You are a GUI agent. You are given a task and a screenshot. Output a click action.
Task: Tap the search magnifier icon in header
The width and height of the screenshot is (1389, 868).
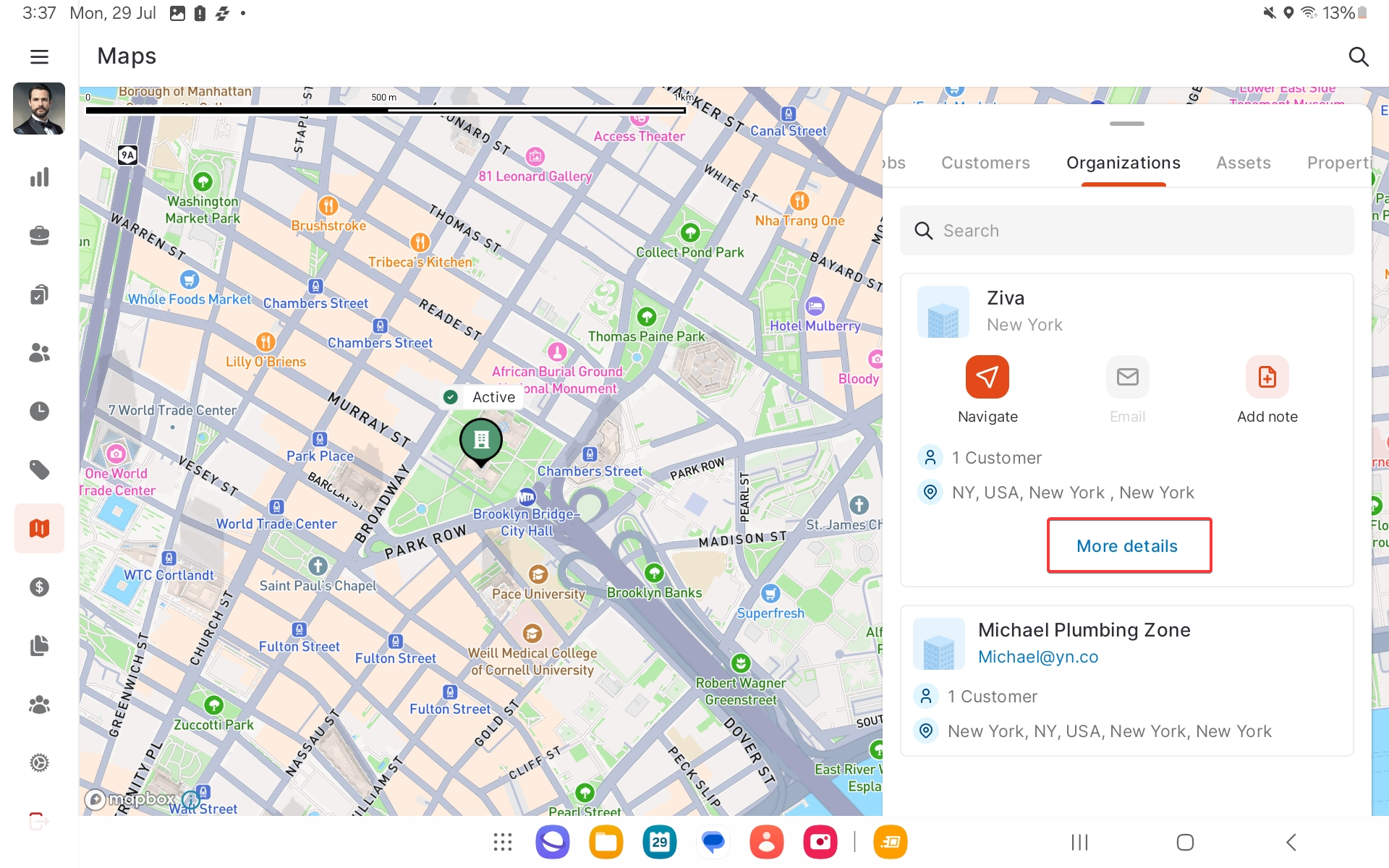click(1358, 56)
